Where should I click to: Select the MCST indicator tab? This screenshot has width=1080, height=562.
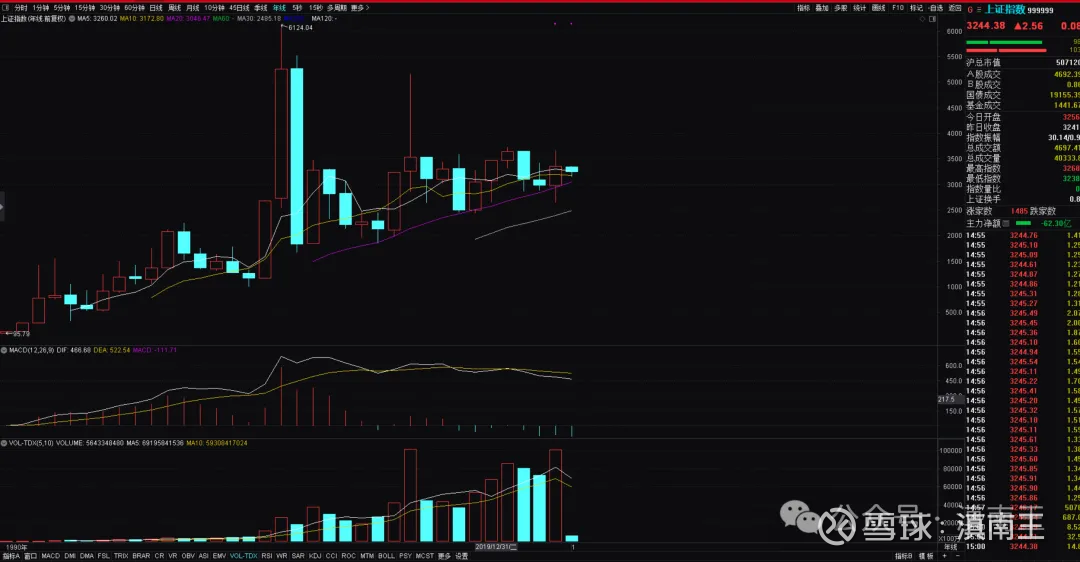425,556
